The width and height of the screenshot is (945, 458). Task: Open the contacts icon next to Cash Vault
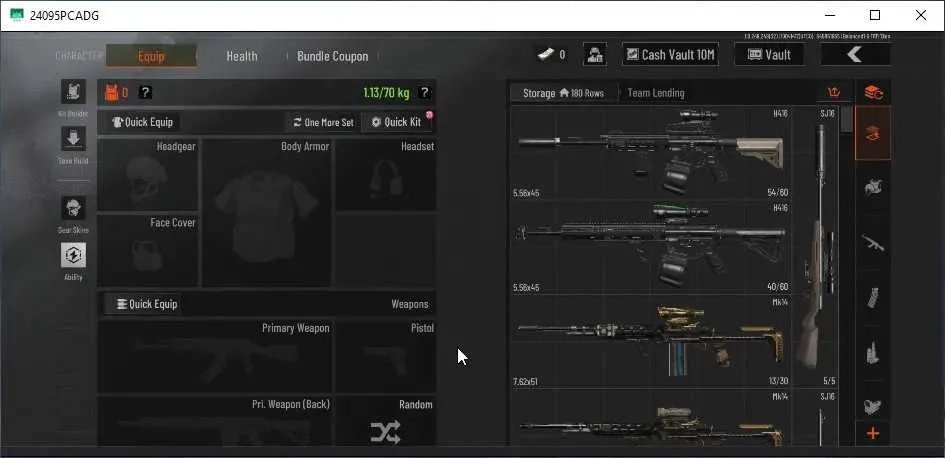[595, 55]
